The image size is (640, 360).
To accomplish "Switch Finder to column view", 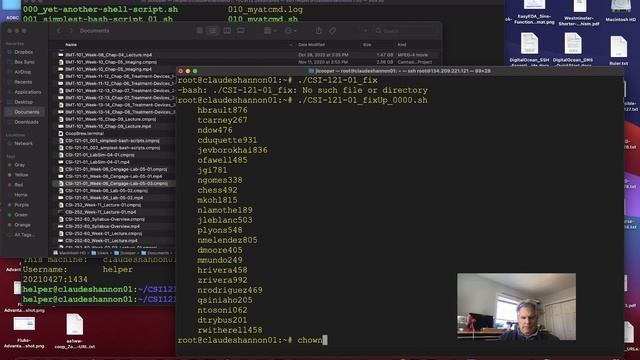I will point(227,31).
